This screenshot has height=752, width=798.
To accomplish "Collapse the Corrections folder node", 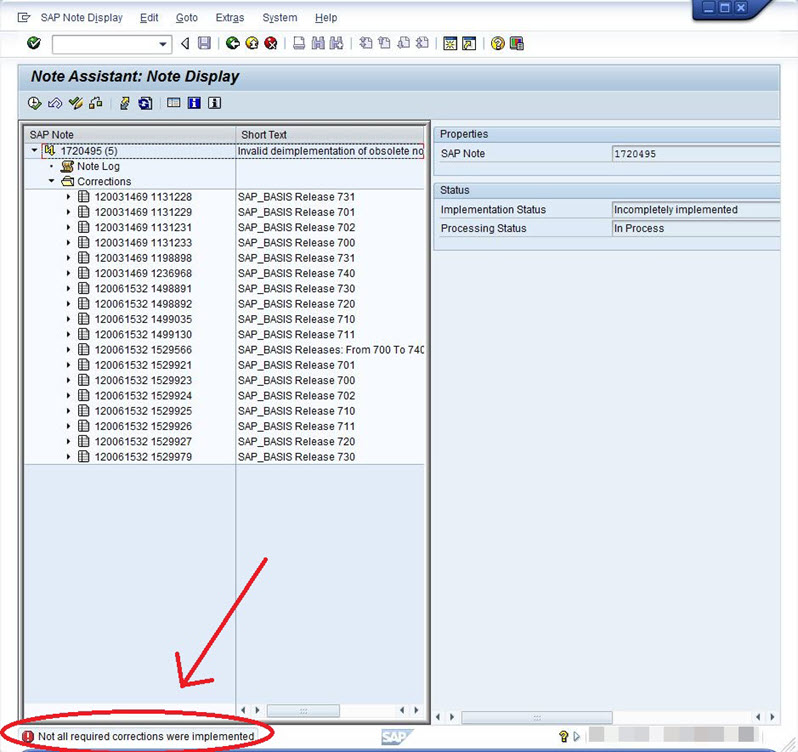I will (x=51, y=181).
